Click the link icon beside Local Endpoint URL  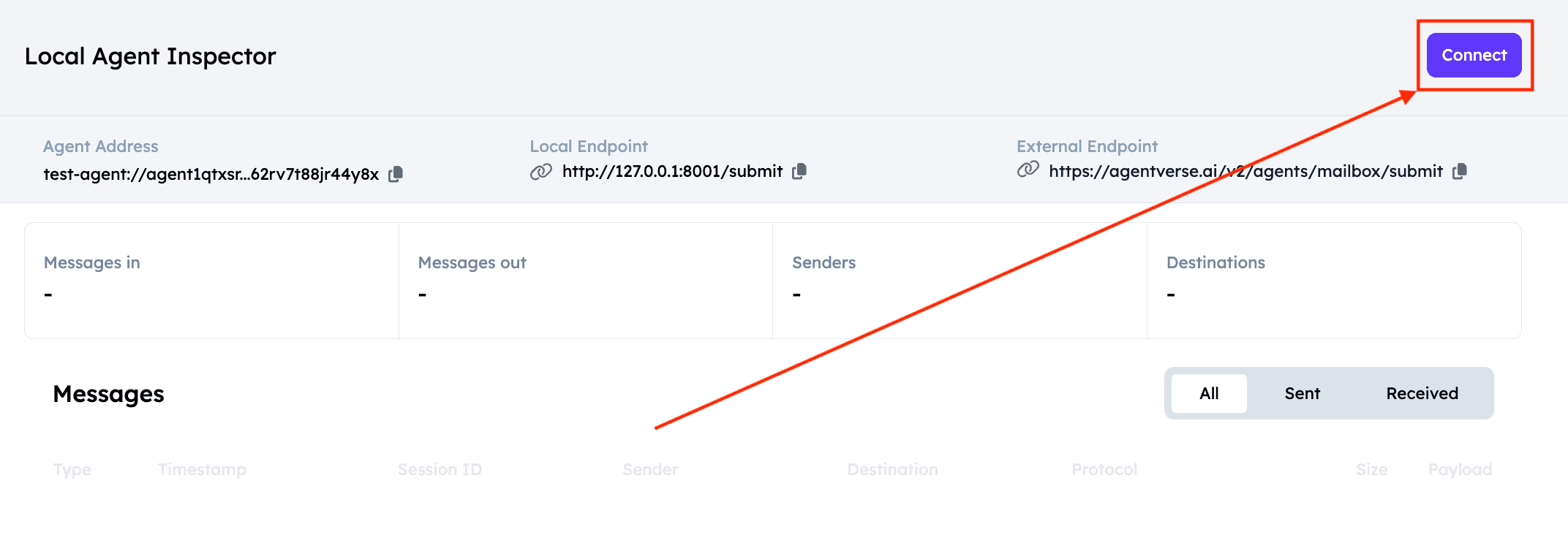click(x=541, y=172)
